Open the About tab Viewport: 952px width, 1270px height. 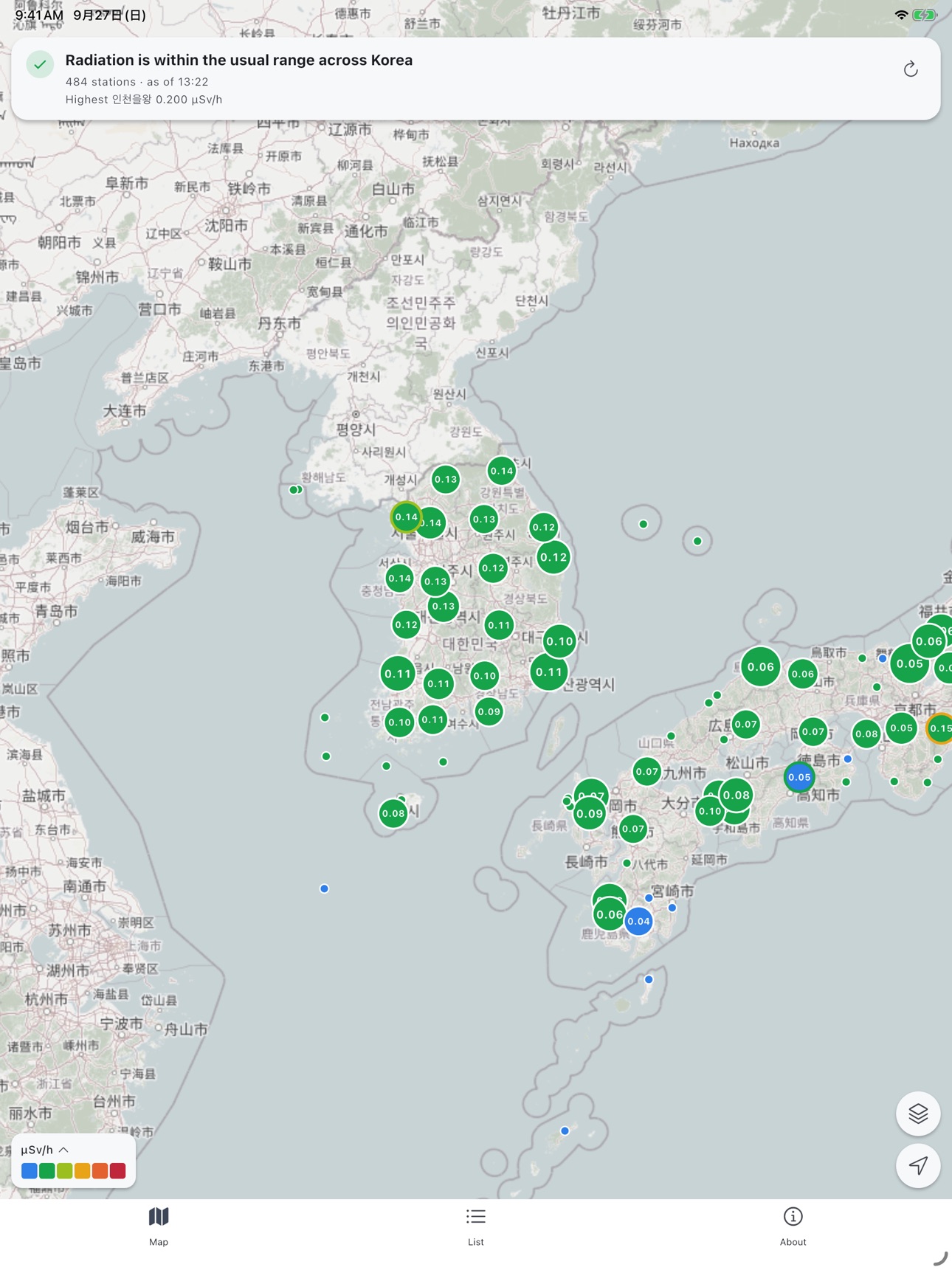point(793,1226)
